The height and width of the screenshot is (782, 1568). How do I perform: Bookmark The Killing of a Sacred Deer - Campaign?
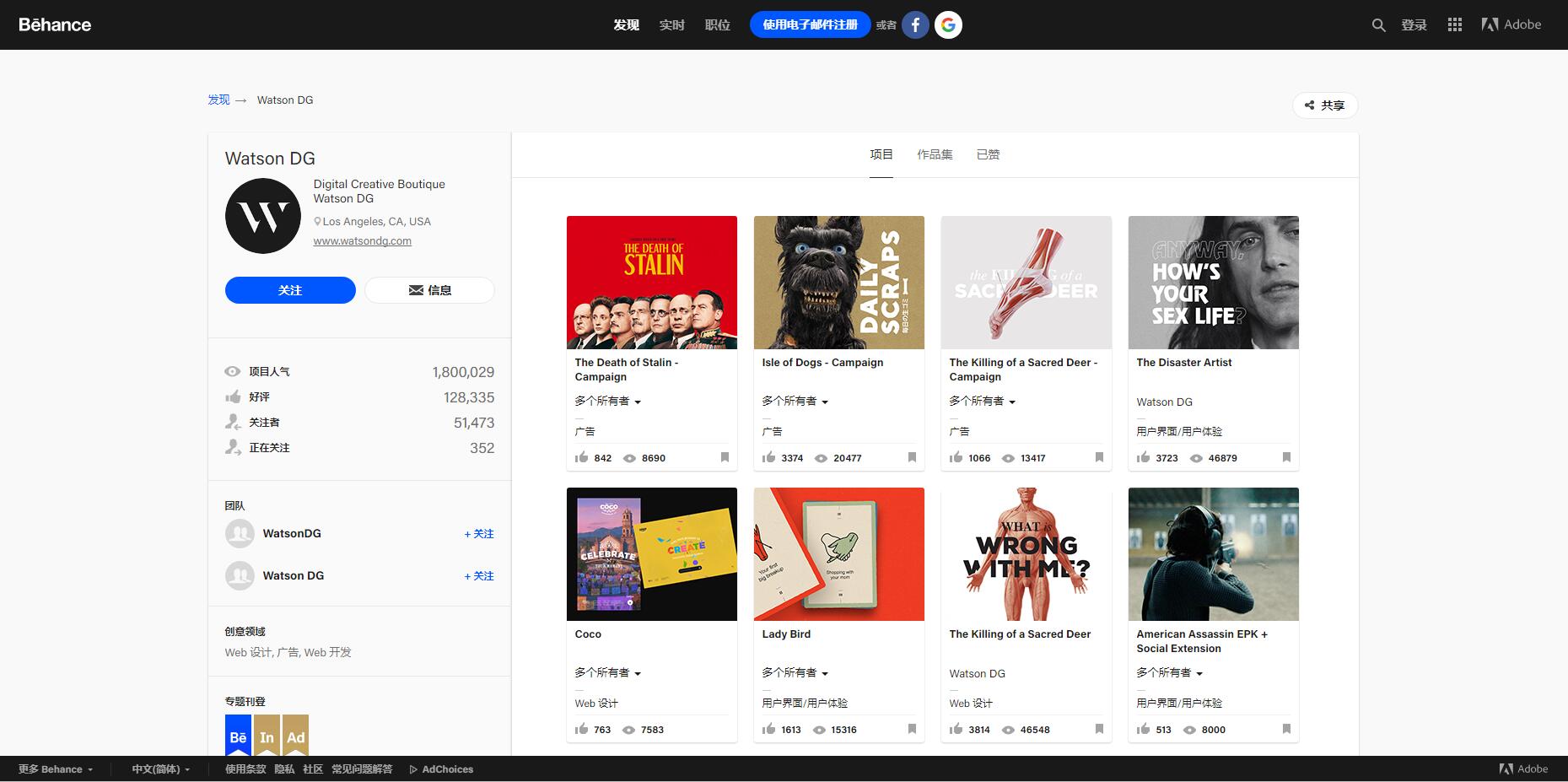(x=1099, y=457)
